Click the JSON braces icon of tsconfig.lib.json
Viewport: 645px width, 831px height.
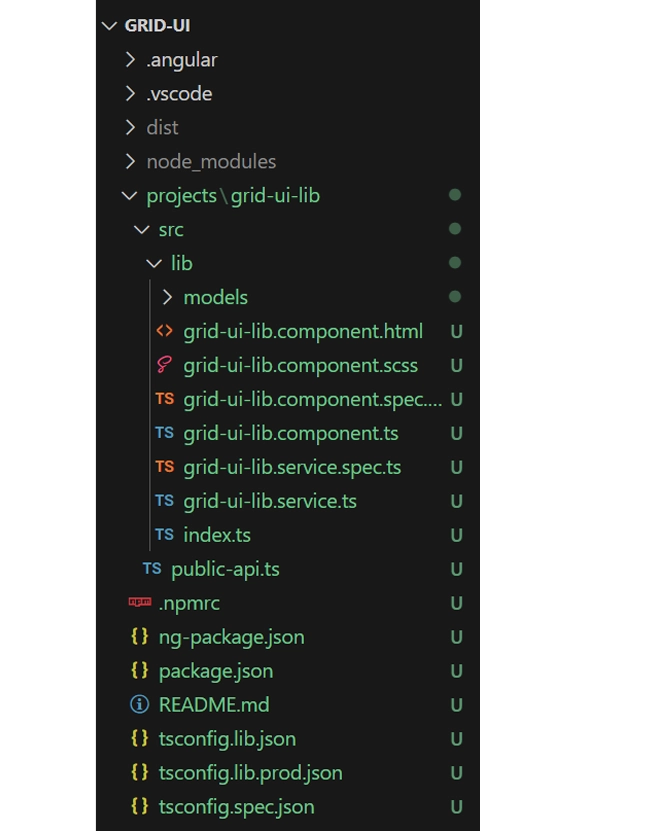(x=140, y=738)
